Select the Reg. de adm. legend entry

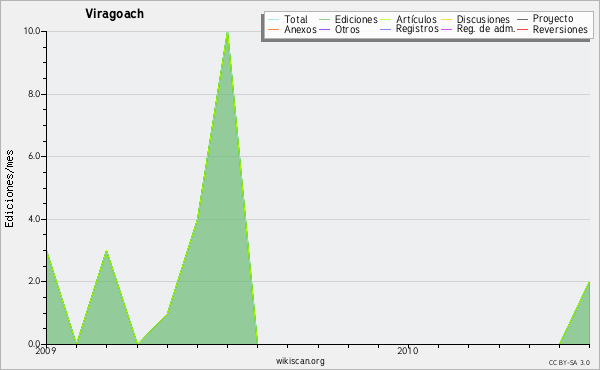(x=486, y=29)
